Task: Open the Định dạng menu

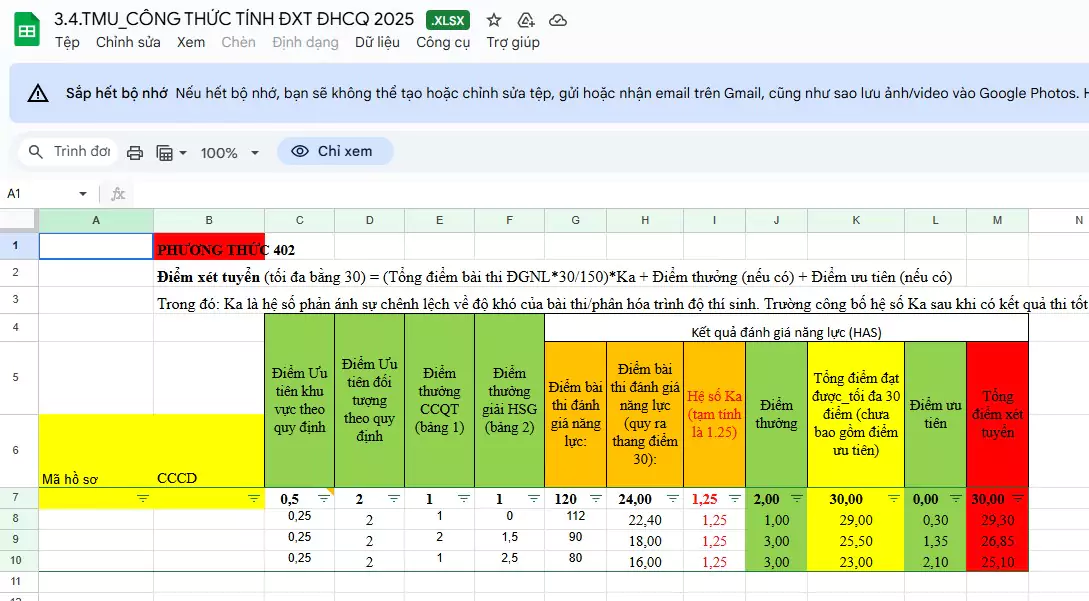Action: [305, 42]
